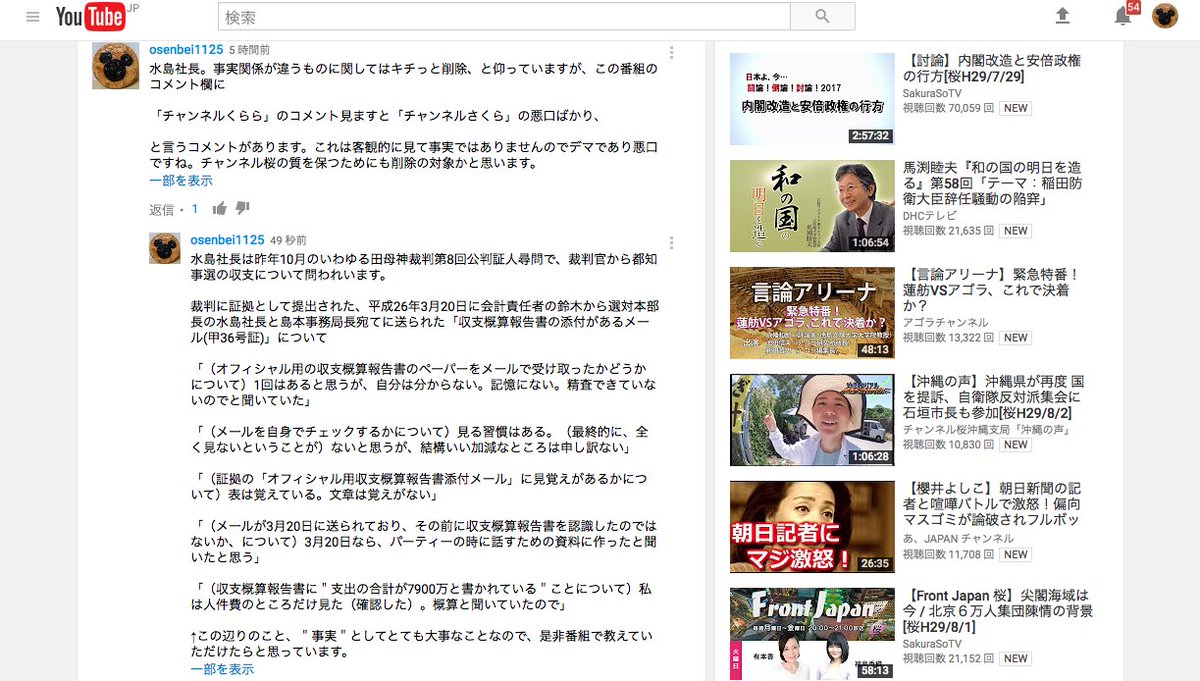The height and width of the screenshot is (681, 1200).
Task: Open options menu of the 49秒前 reply
Action: pos(671,243)
